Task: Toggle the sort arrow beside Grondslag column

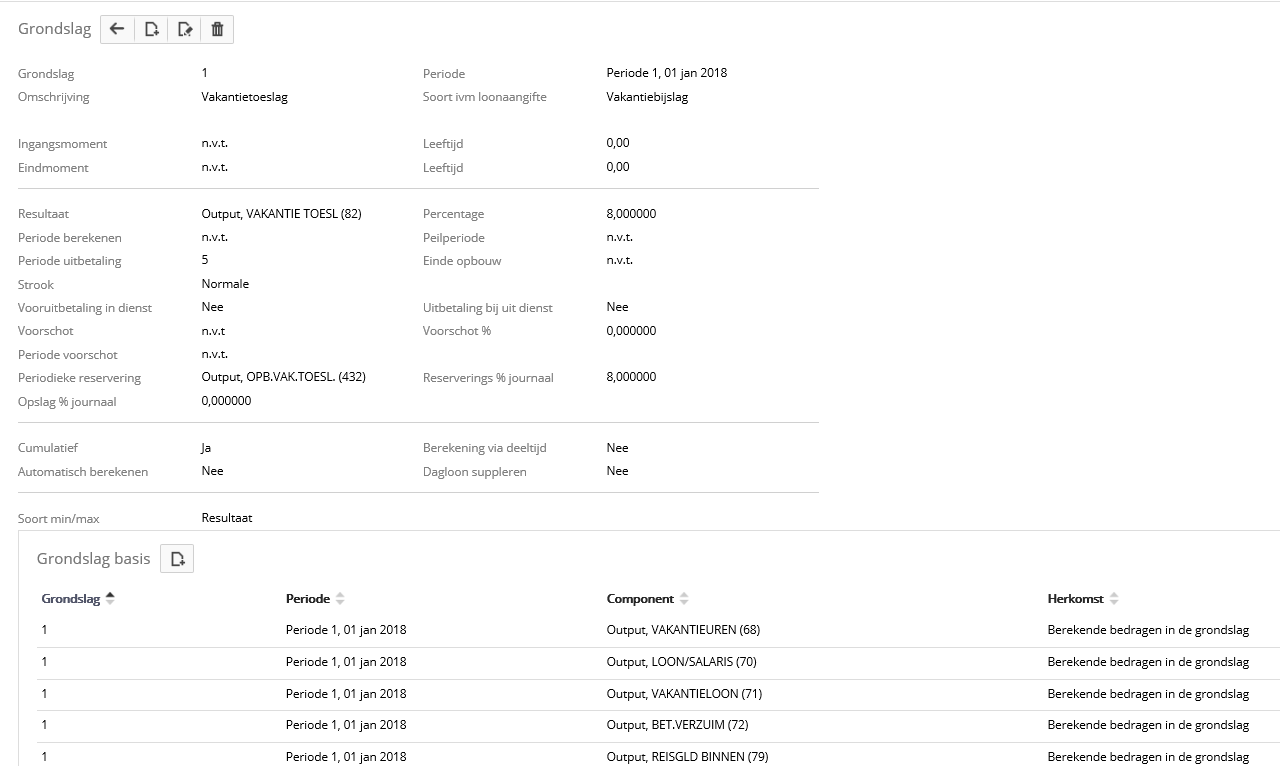Action: [110, 598]
